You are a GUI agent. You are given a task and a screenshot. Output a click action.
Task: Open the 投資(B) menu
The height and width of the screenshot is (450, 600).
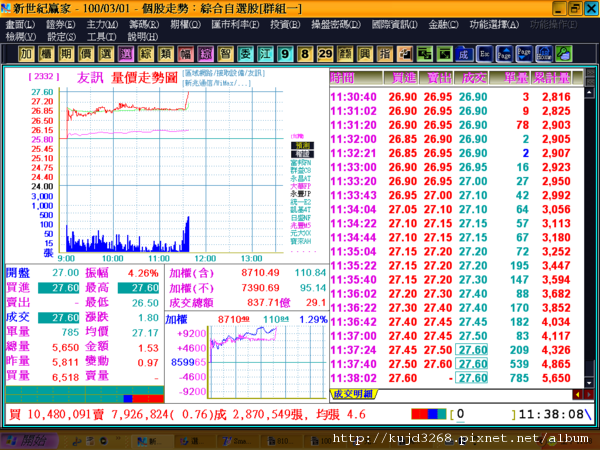(285, 25)
